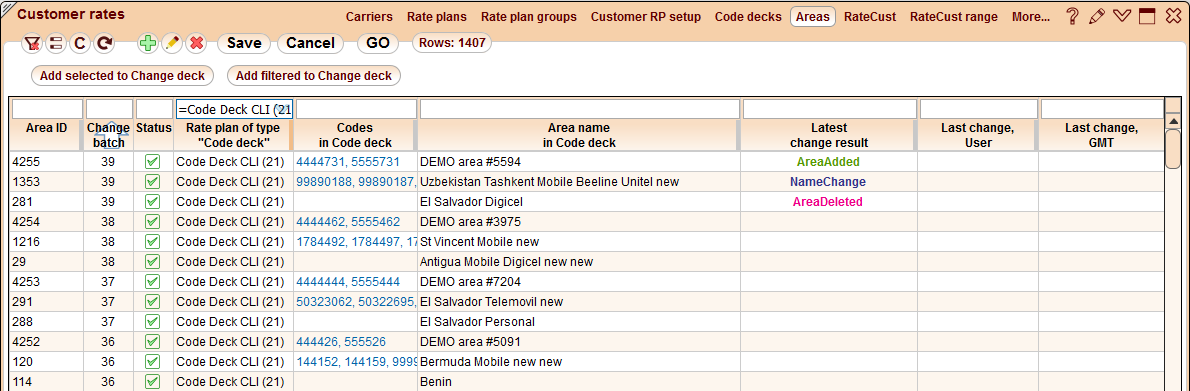Focus the Last change GMT filter field

1101,109
